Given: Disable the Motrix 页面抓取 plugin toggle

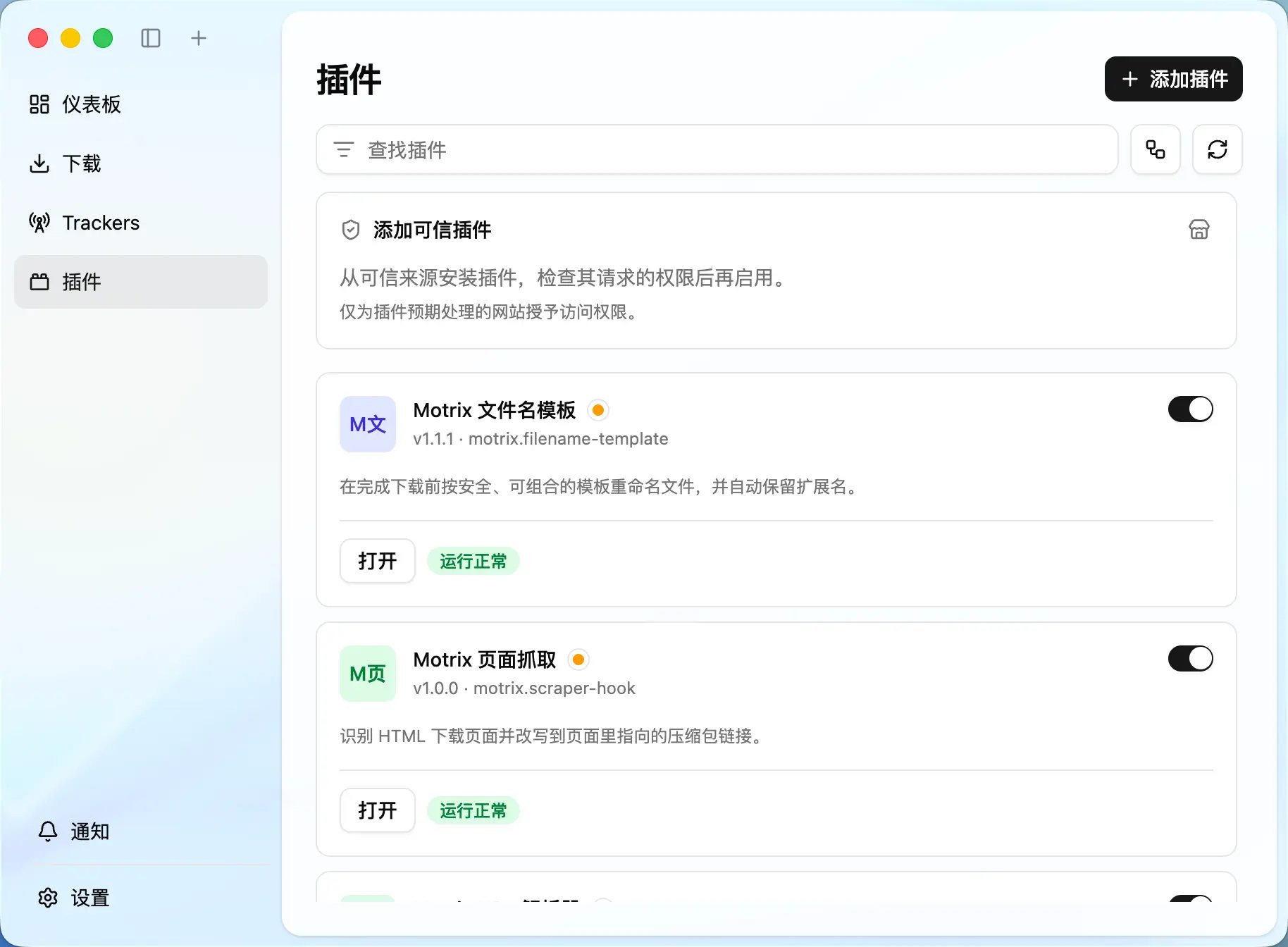Looking at the screenshot, I should 1191,659.
